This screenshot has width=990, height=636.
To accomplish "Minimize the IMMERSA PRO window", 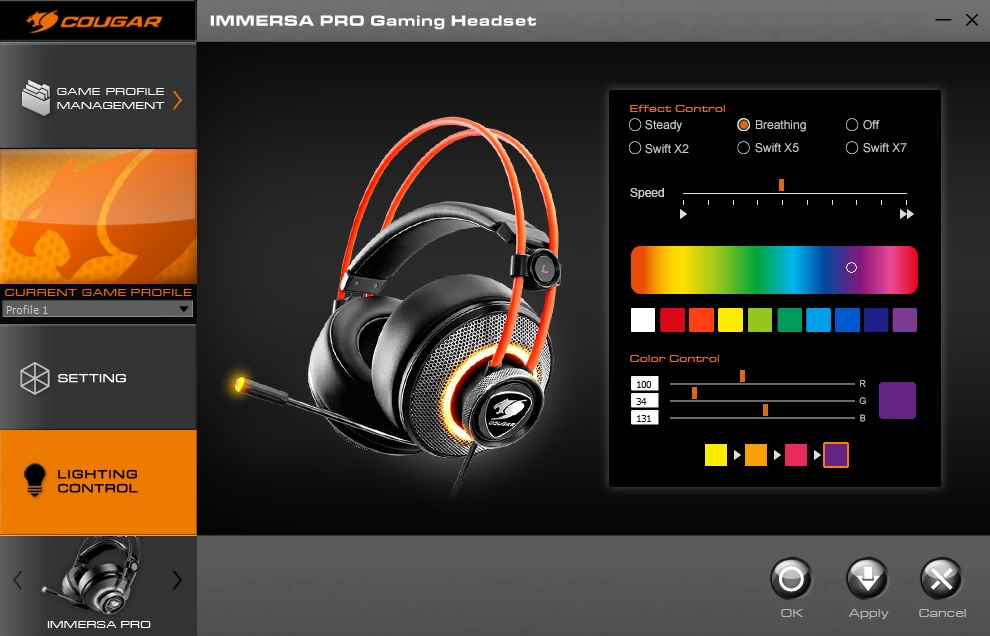I will point(943,20).
